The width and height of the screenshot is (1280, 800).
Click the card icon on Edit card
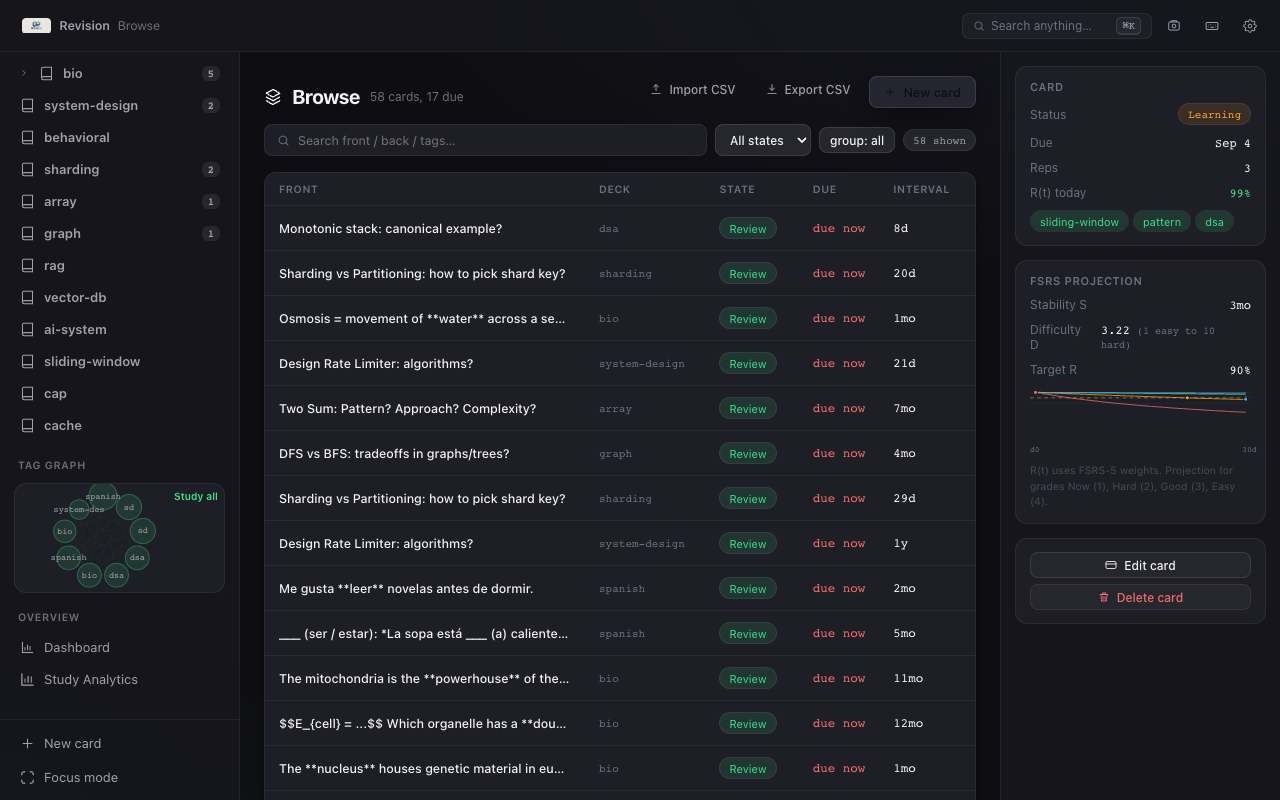coord(1110,565)
